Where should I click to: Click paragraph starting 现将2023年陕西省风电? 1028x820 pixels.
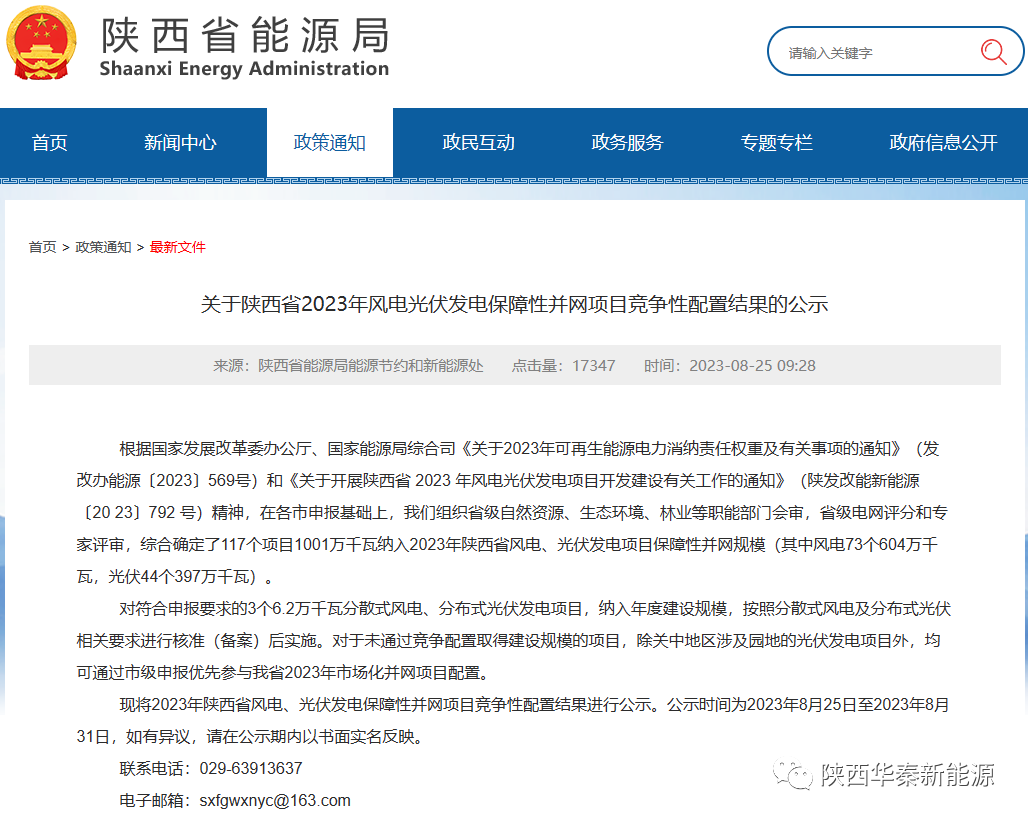pos(513,720)
